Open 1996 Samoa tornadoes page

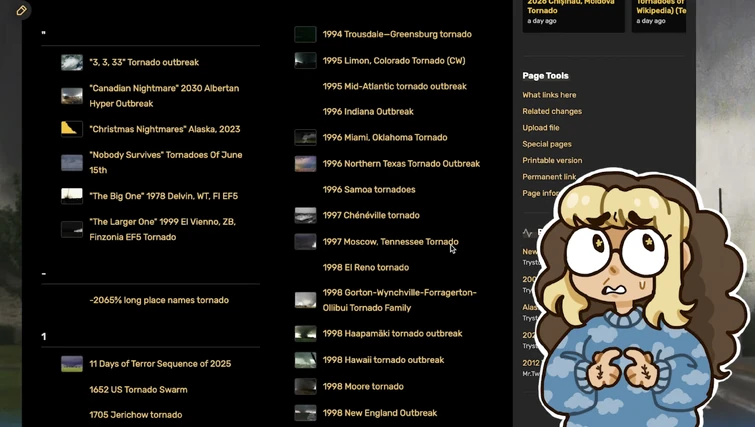pyautogui.click(x=369, y=190)
